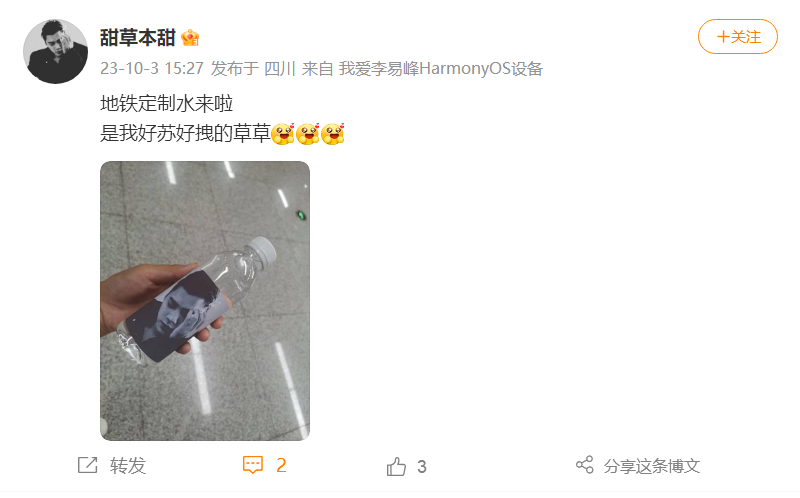Like the post with thumbs-up icon
Screen dimensions: 800x498
(396, 466)
